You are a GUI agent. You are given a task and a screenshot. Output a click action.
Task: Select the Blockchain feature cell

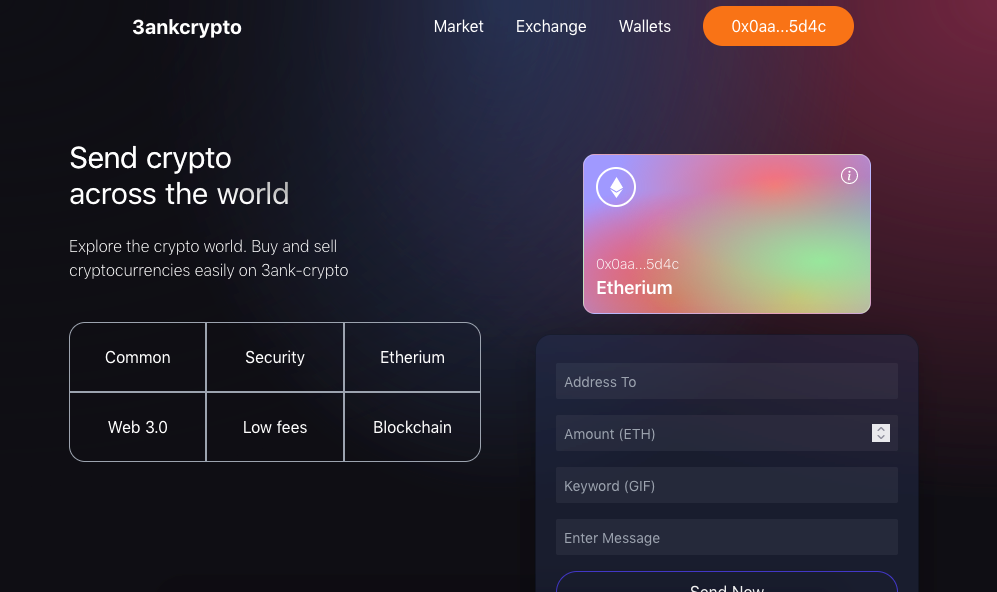[412, 427]
